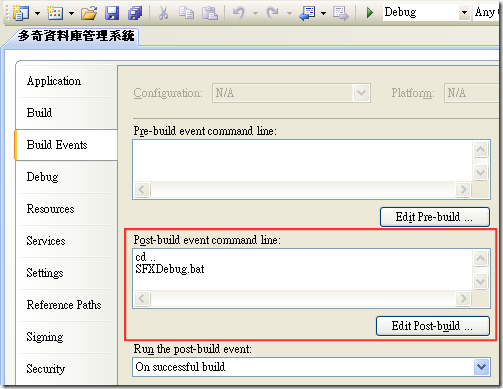Screen dimensions: 503x389
Task: Open the Undo history dropdown arrow
Action: pos(255,13)
